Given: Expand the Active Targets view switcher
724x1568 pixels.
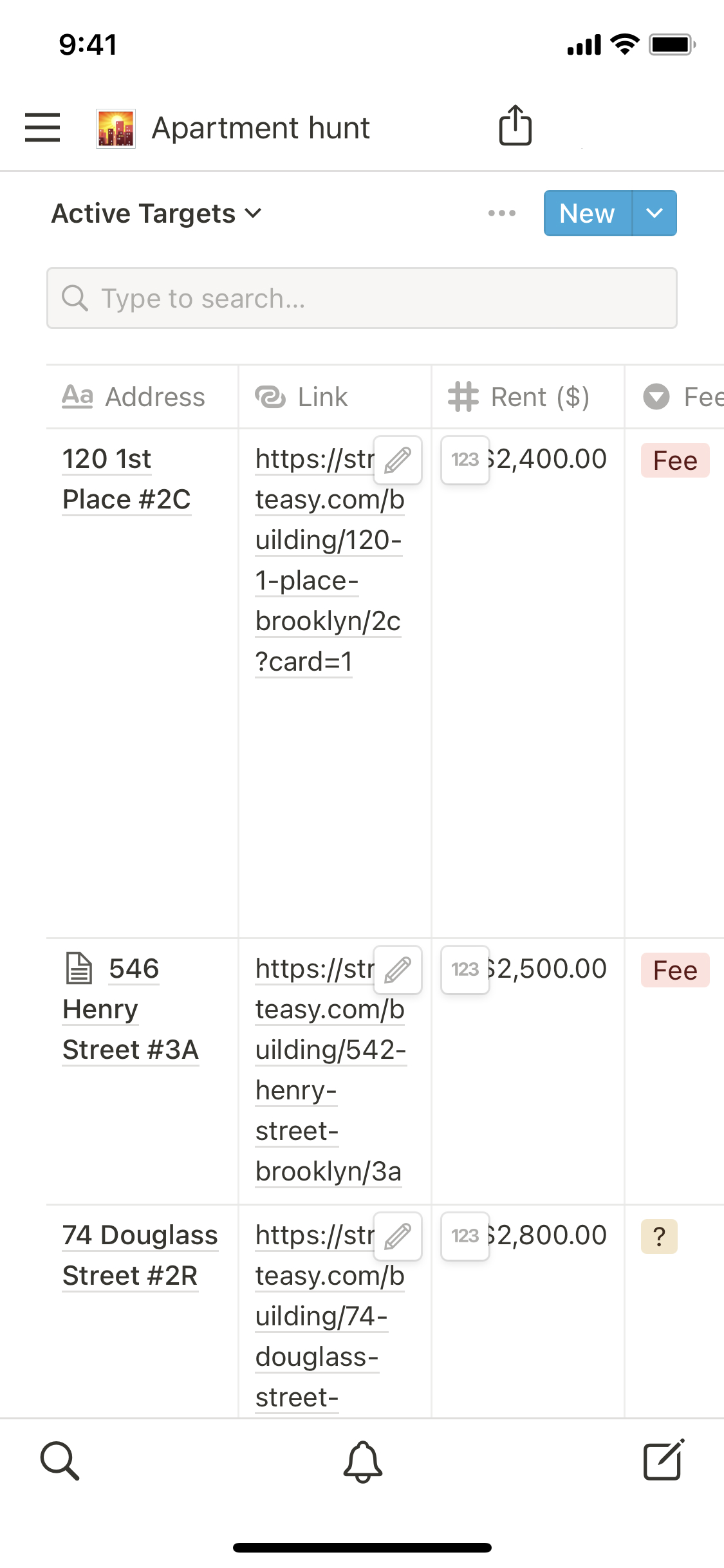Looking at the screenshot, I should tap(156, 213).
